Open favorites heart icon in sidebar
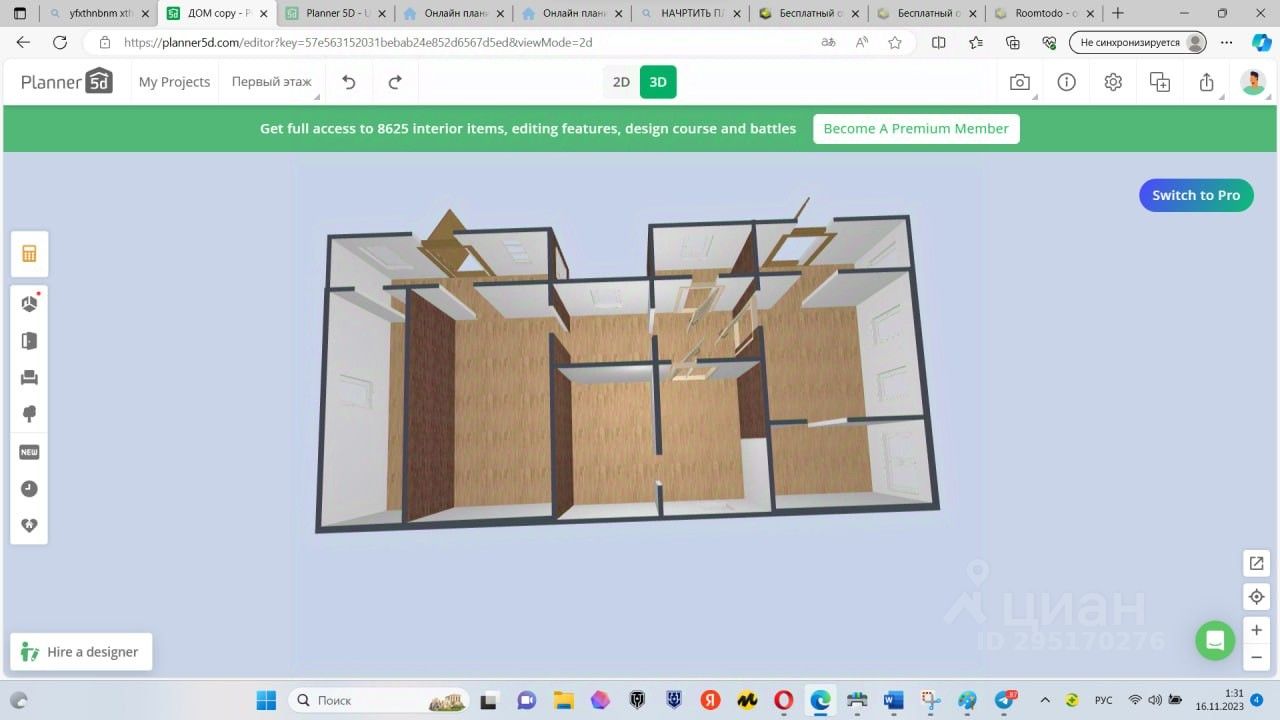Screen dimensions: 1280x720 tap(29, 526)
